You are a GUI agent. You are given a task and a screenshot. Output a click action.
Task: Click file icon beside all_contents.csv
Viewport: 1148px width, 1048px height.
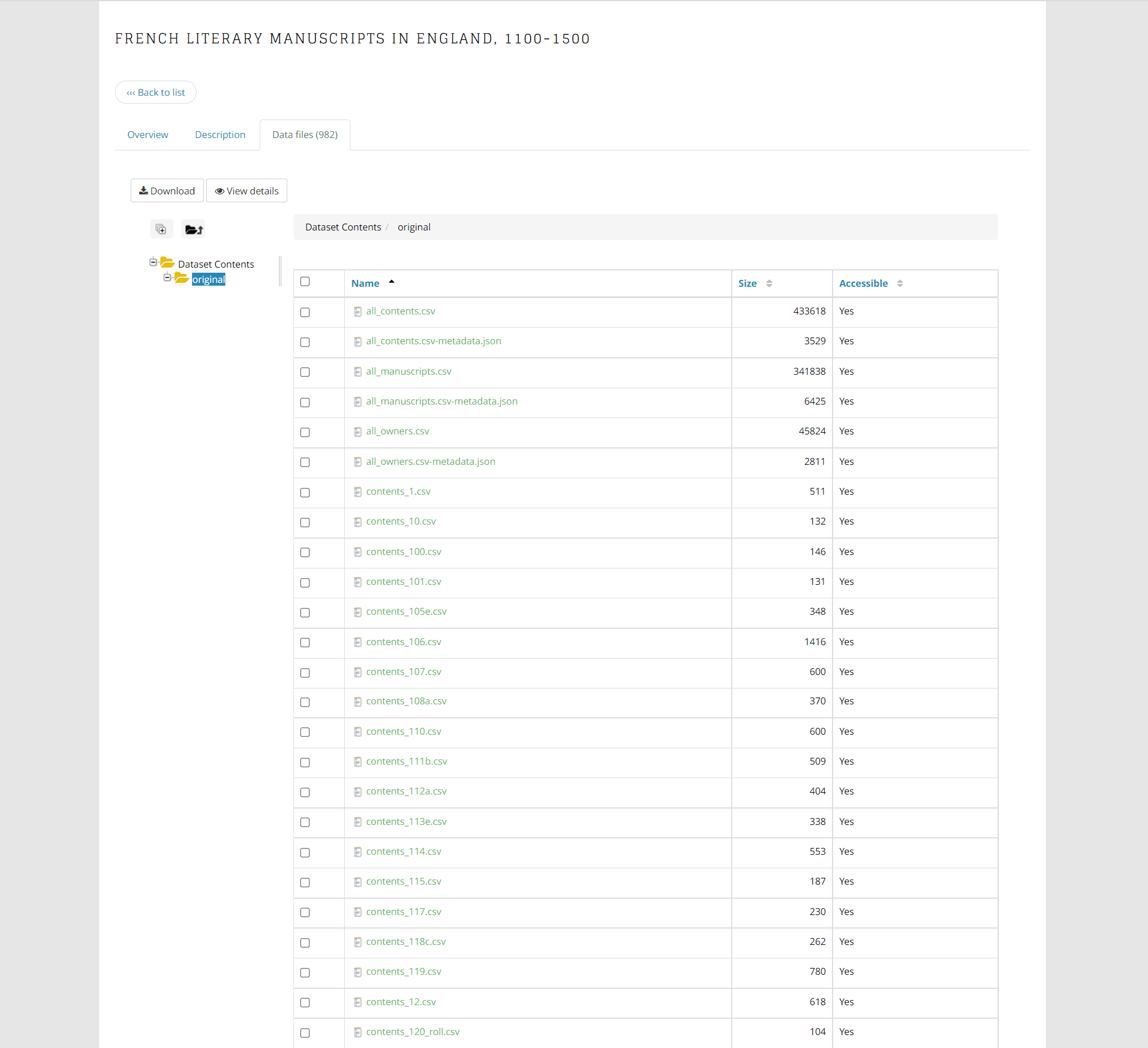358,312
